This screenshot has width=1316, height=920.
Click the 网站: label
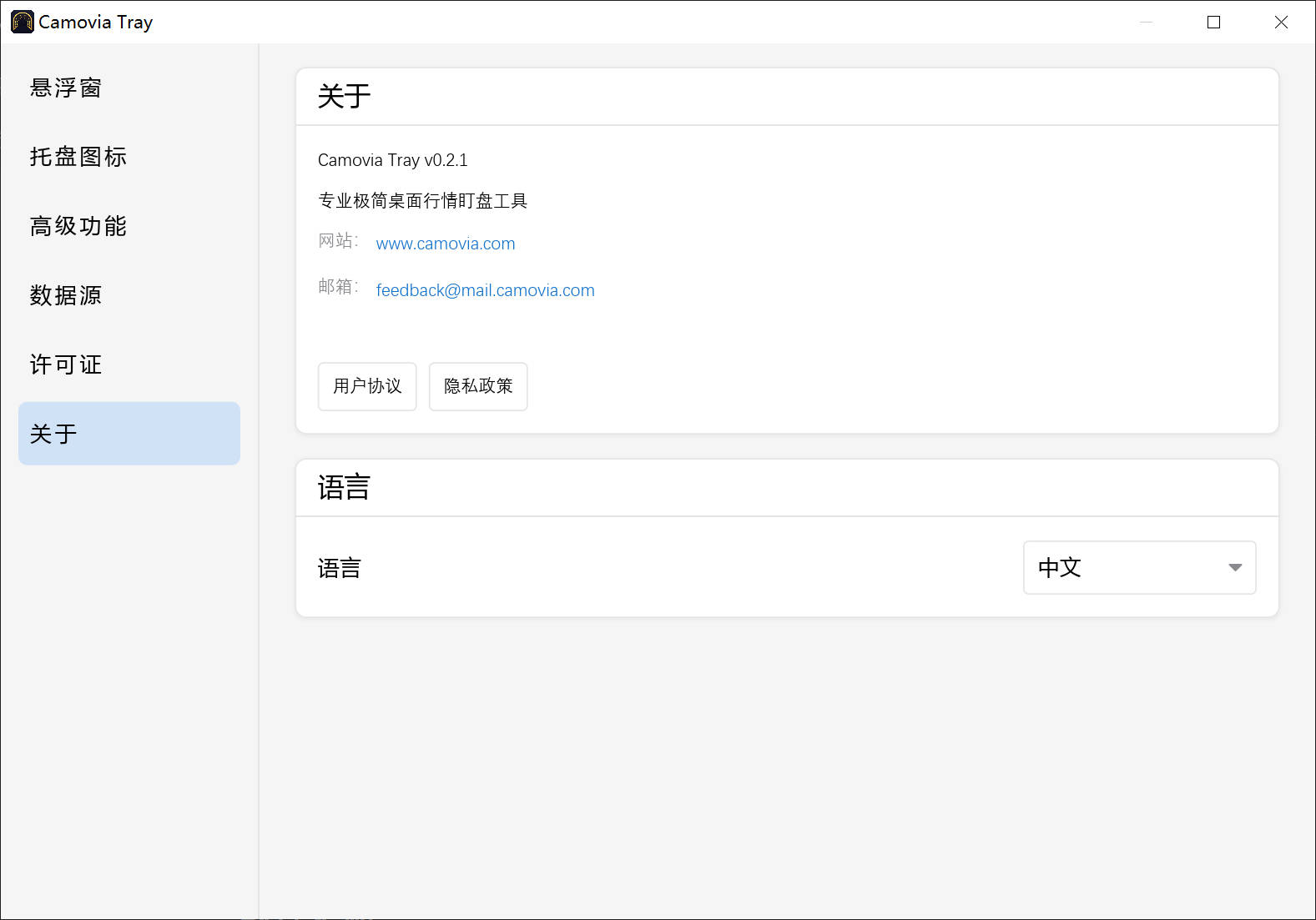pyautogui.click(x=338, y=241)
